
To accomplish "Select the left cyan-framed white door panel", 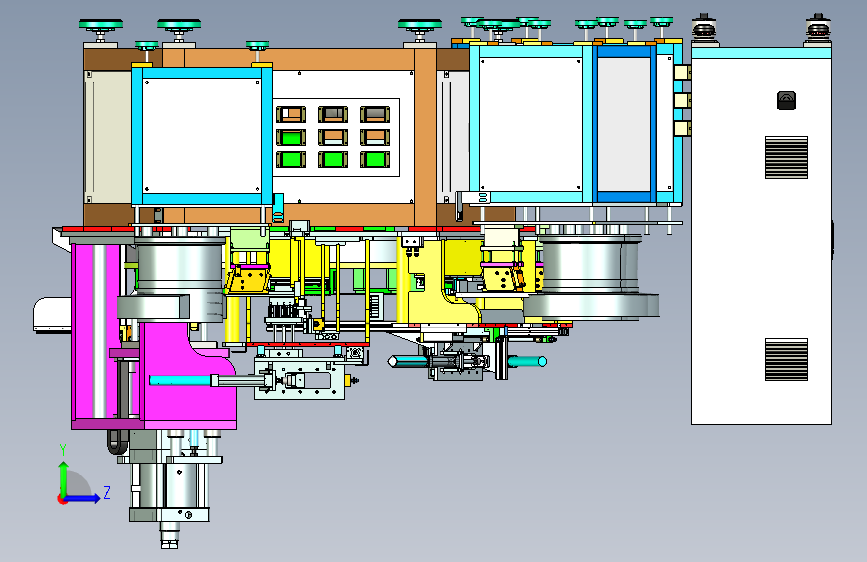I will coord(202,136).
